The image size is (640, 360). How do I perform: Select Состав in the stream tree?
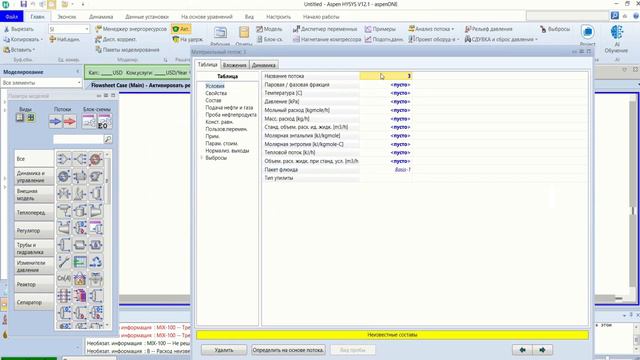[213, 100]
